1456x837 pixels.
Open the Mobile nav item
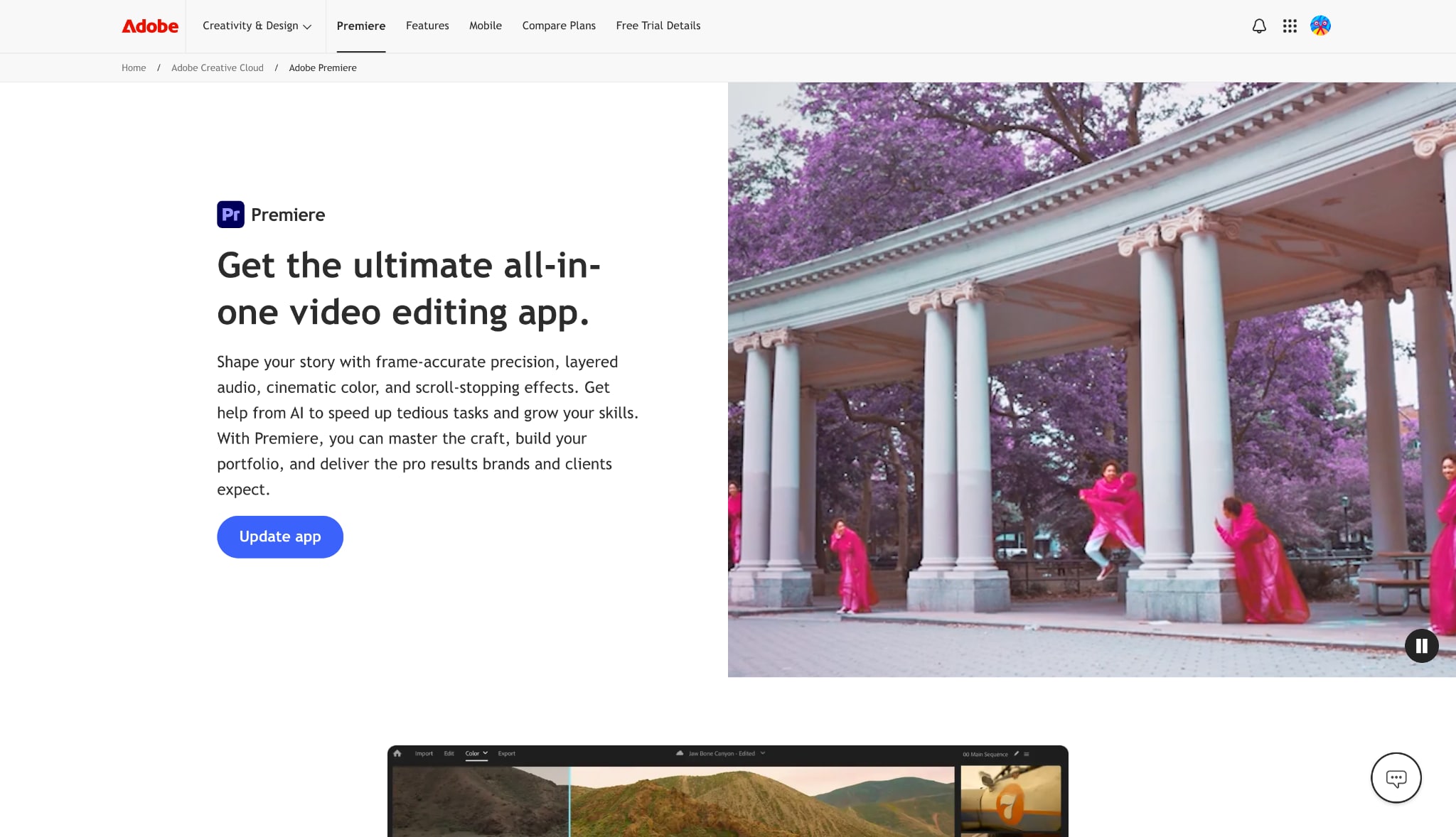pos(486,26)
